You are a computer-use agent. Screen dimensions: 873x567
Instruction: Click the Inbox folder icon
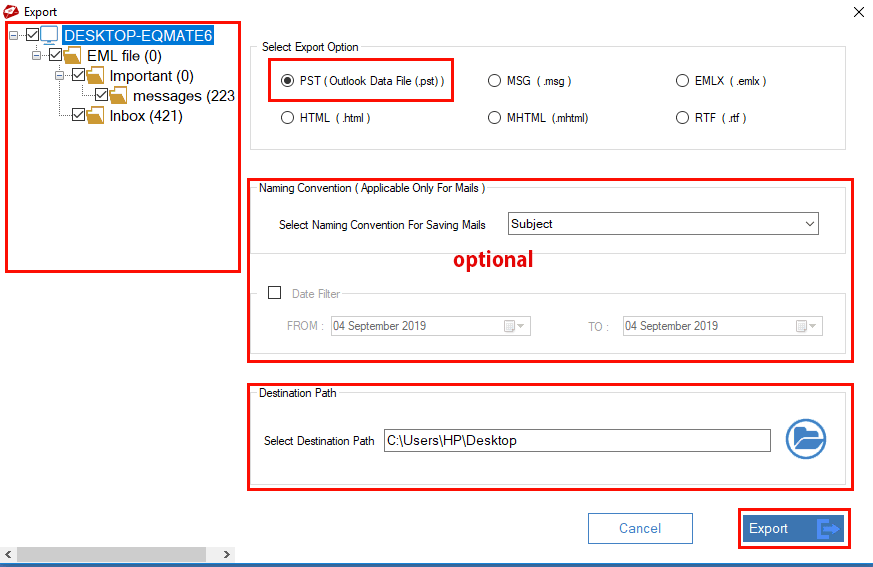click(x=95, y=116)
